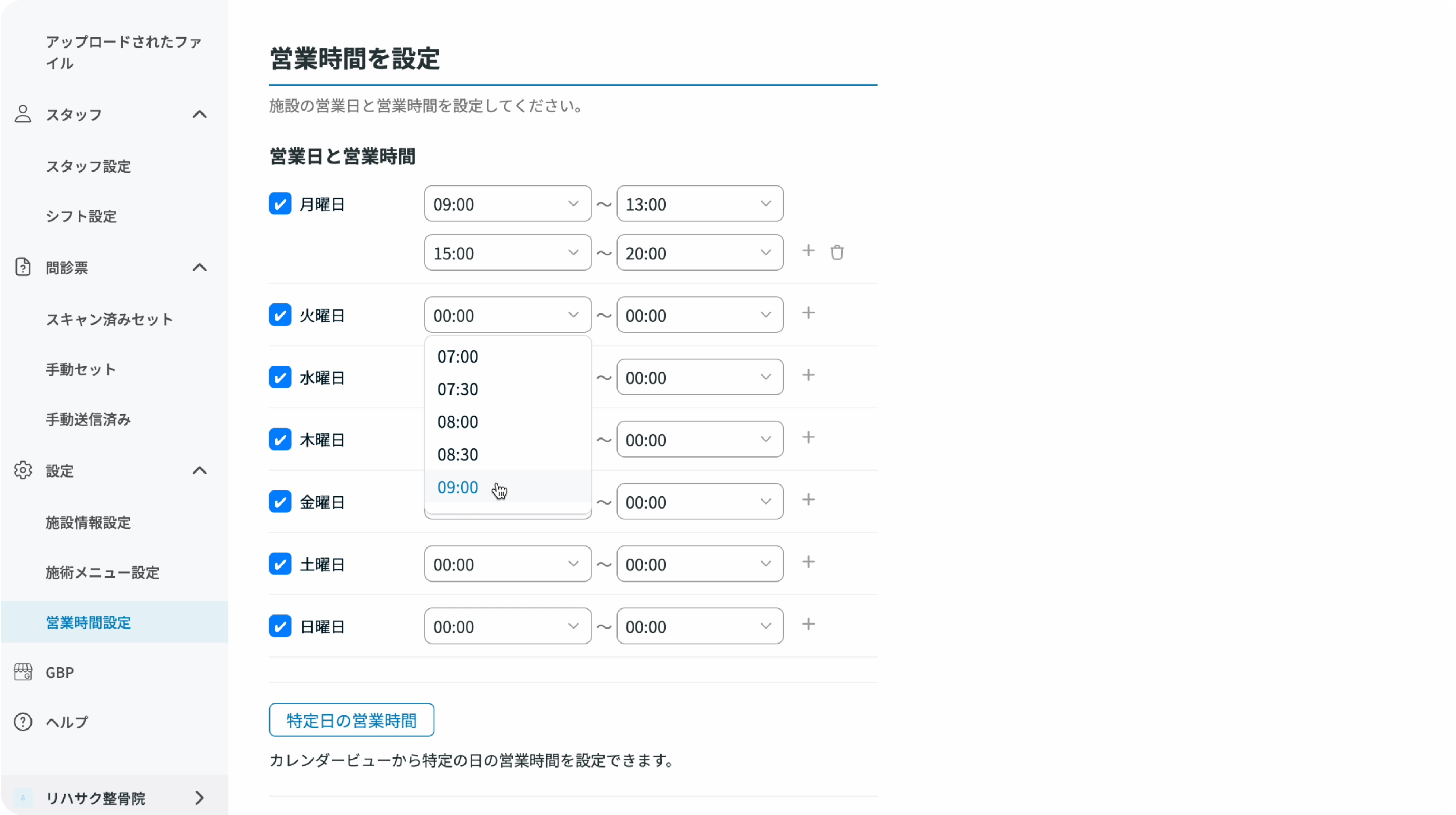The width and height of the screenshot is (1456, 815).
Task: Open the ヘルプ help icon
Action: click(x=22, y=722)
